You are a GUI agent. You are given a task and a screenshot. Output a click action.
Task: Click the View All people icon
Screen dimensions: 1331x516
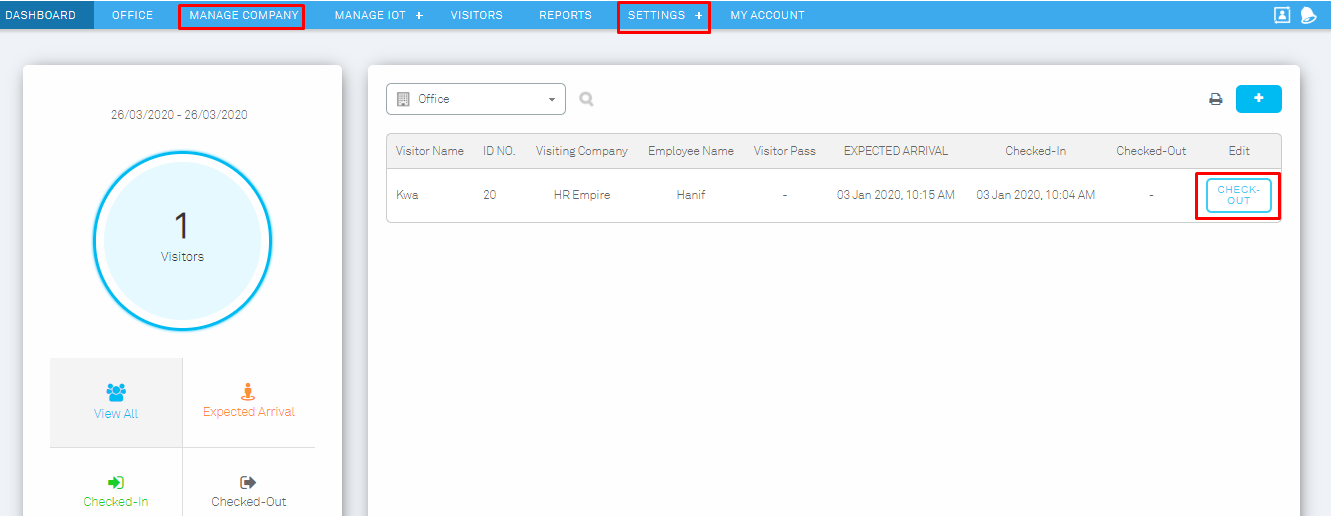[116, 392]
